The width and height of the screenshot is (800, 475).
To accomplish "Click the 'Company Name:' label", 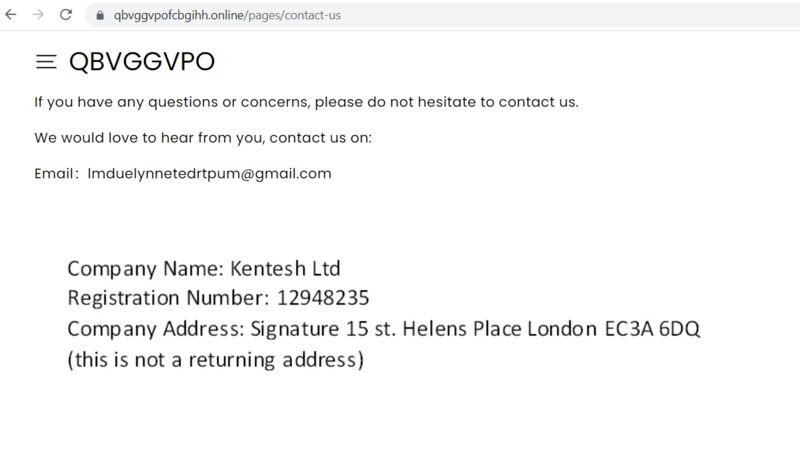I will pyautogui.click(x=146, y=269).
